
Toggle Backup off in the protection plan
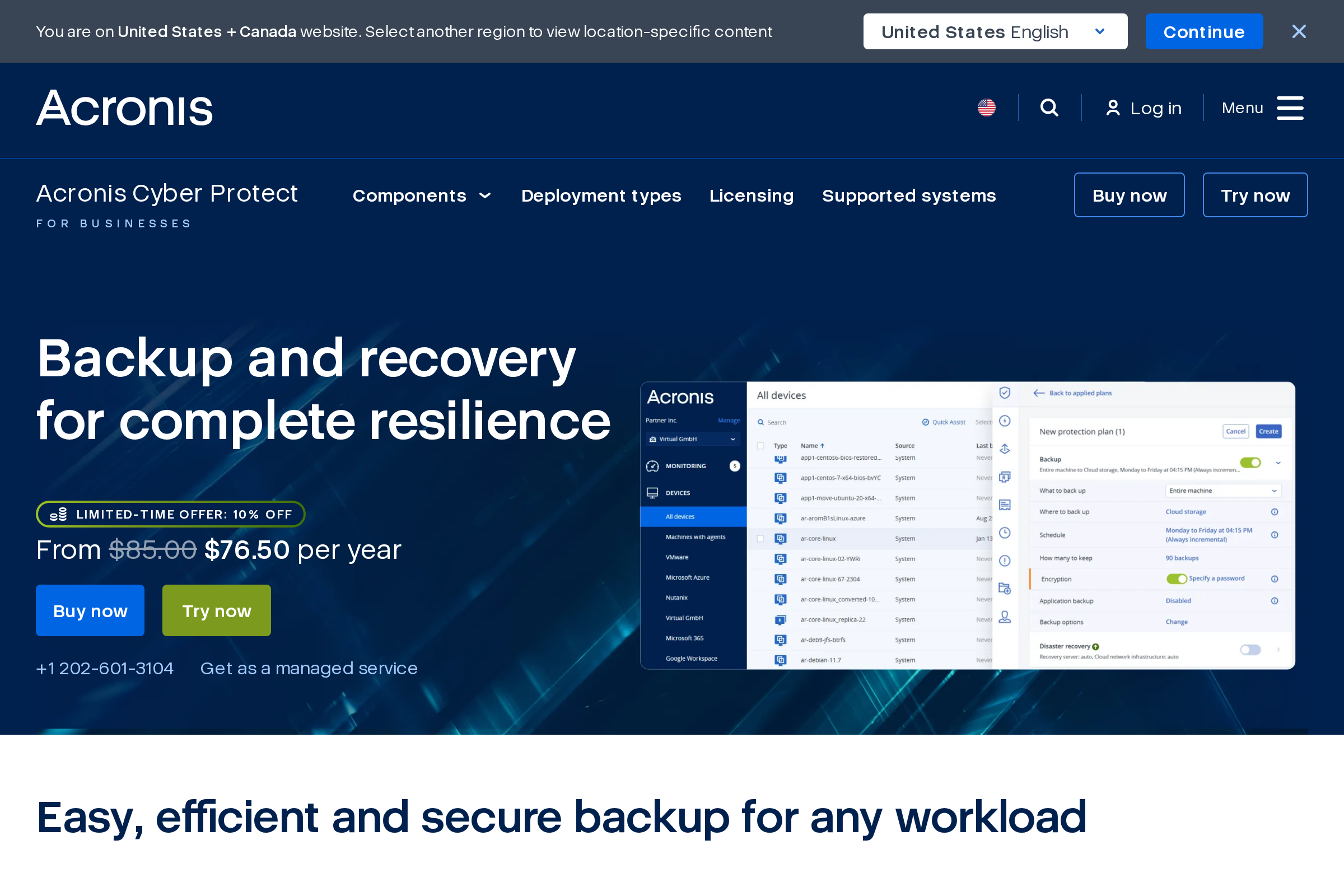(x=1252, y=463)
